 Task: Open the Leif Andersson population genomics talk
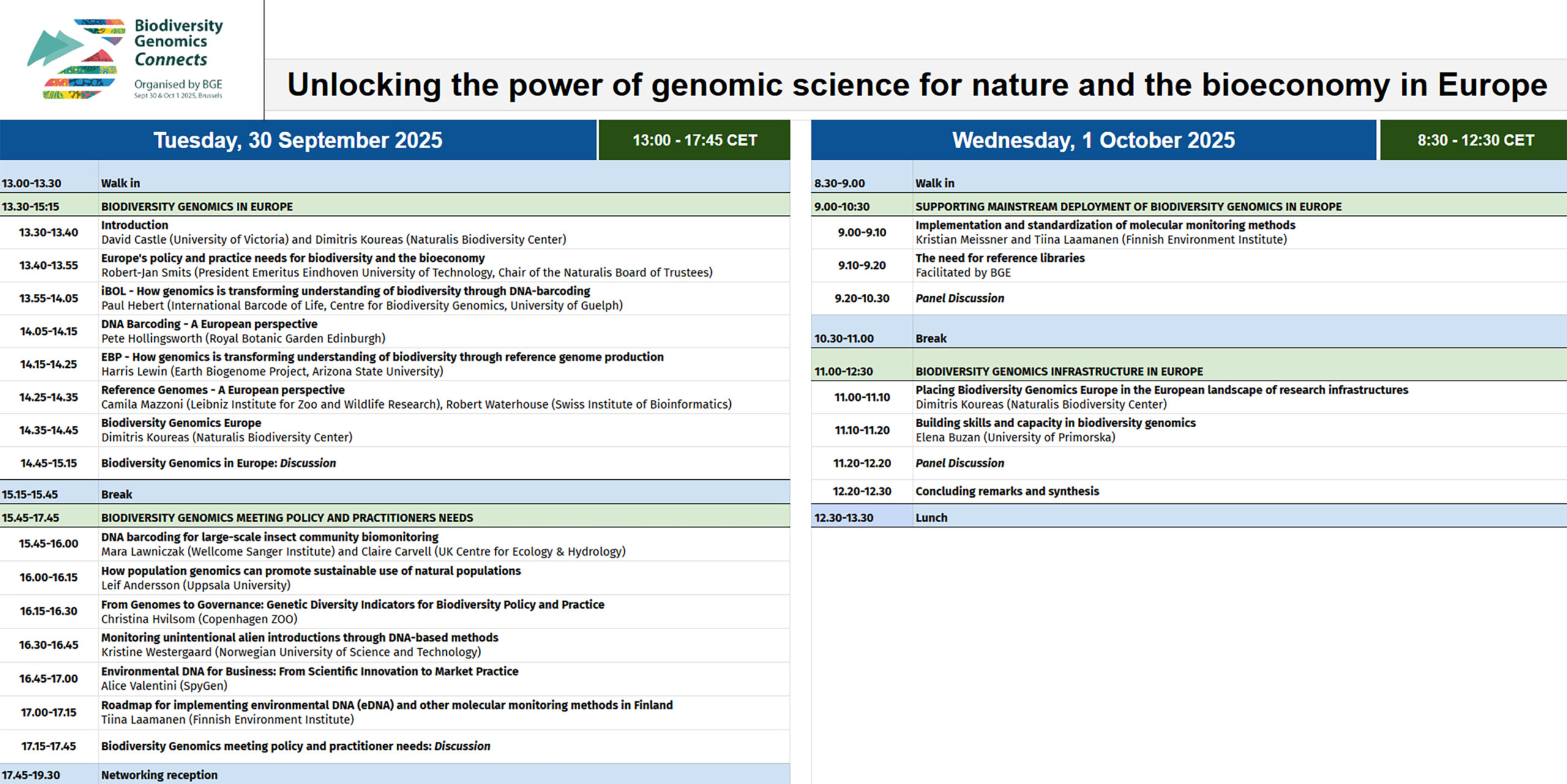coord(395,578)
